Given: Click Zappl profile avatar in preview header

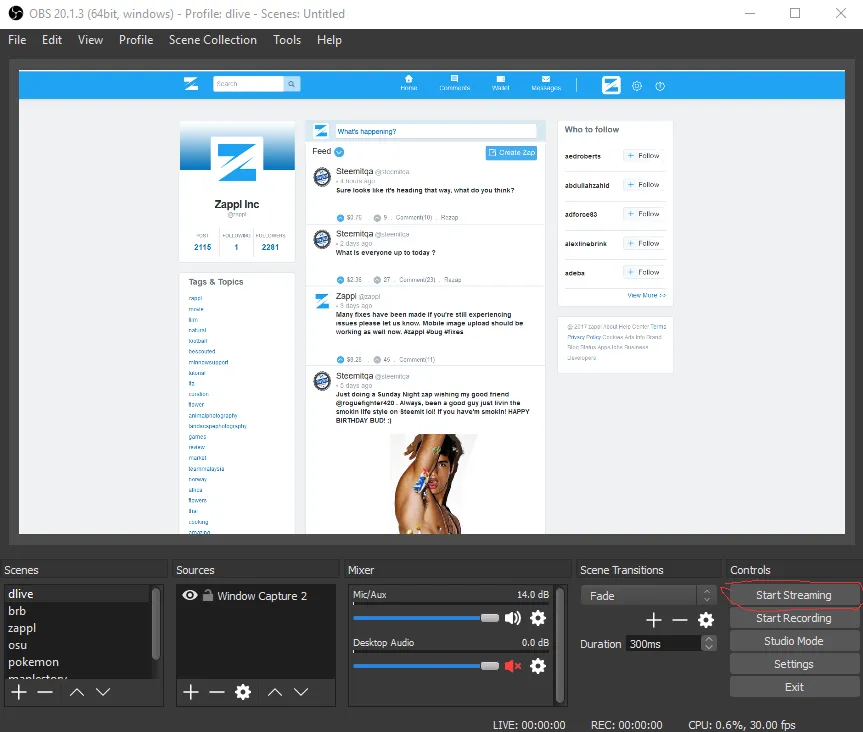Looking at the screenshot, I should pyautogui.click(x=611, y=85).
